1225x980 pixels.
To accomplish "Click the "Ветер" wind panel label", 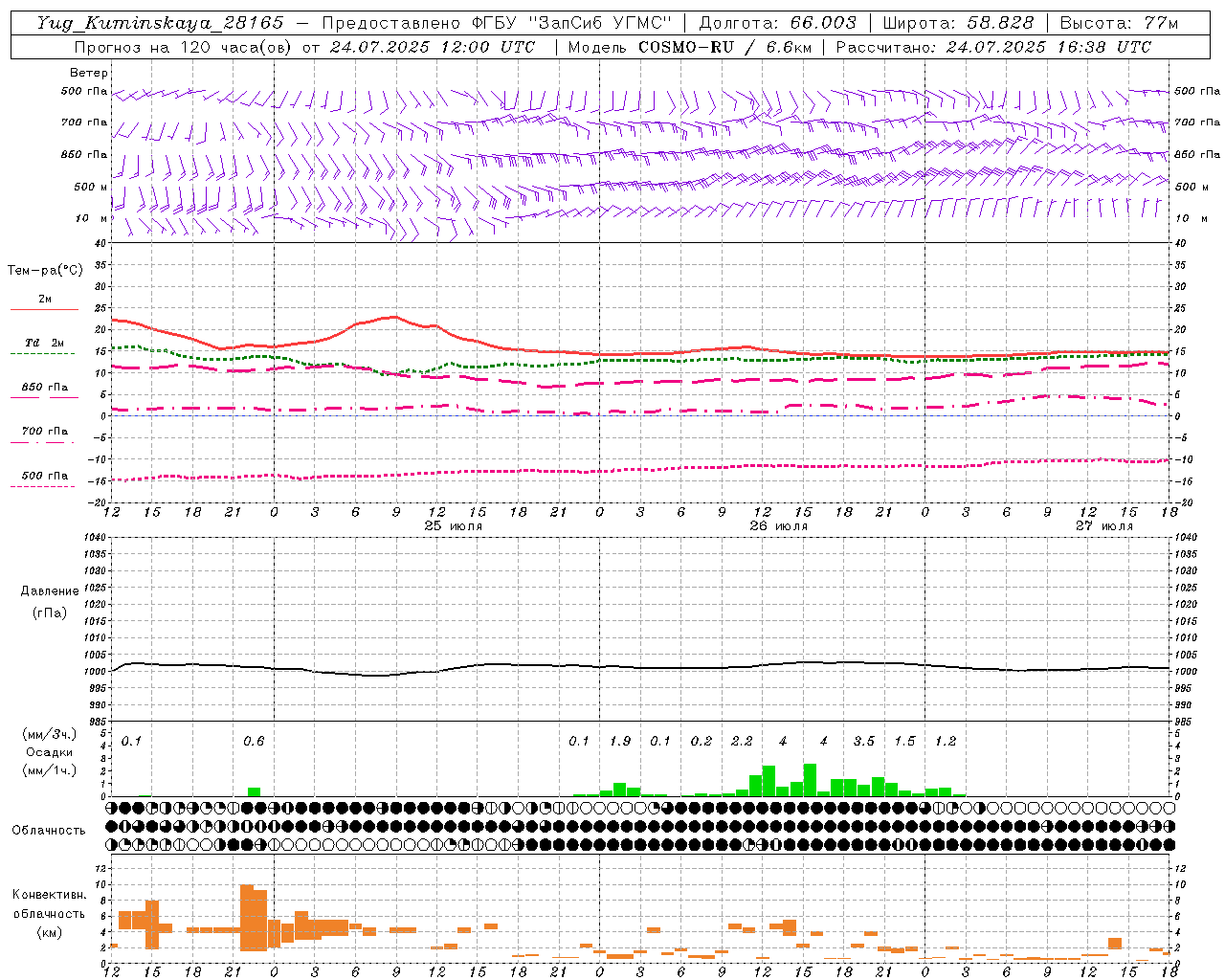I will [89, 73].
